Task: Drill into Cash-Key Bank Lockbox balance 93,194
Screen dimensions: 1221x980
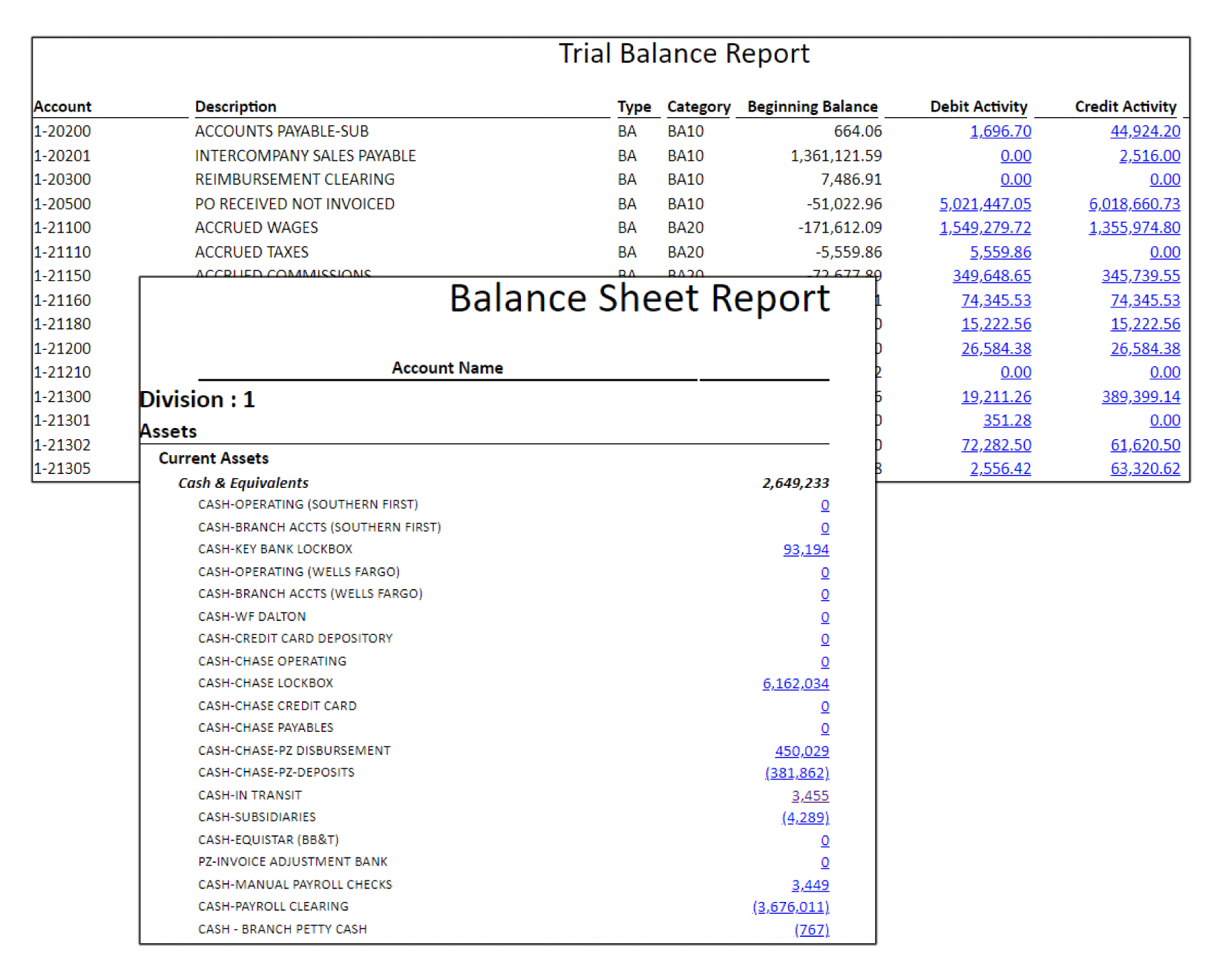Action: click(x=805, y=549)
